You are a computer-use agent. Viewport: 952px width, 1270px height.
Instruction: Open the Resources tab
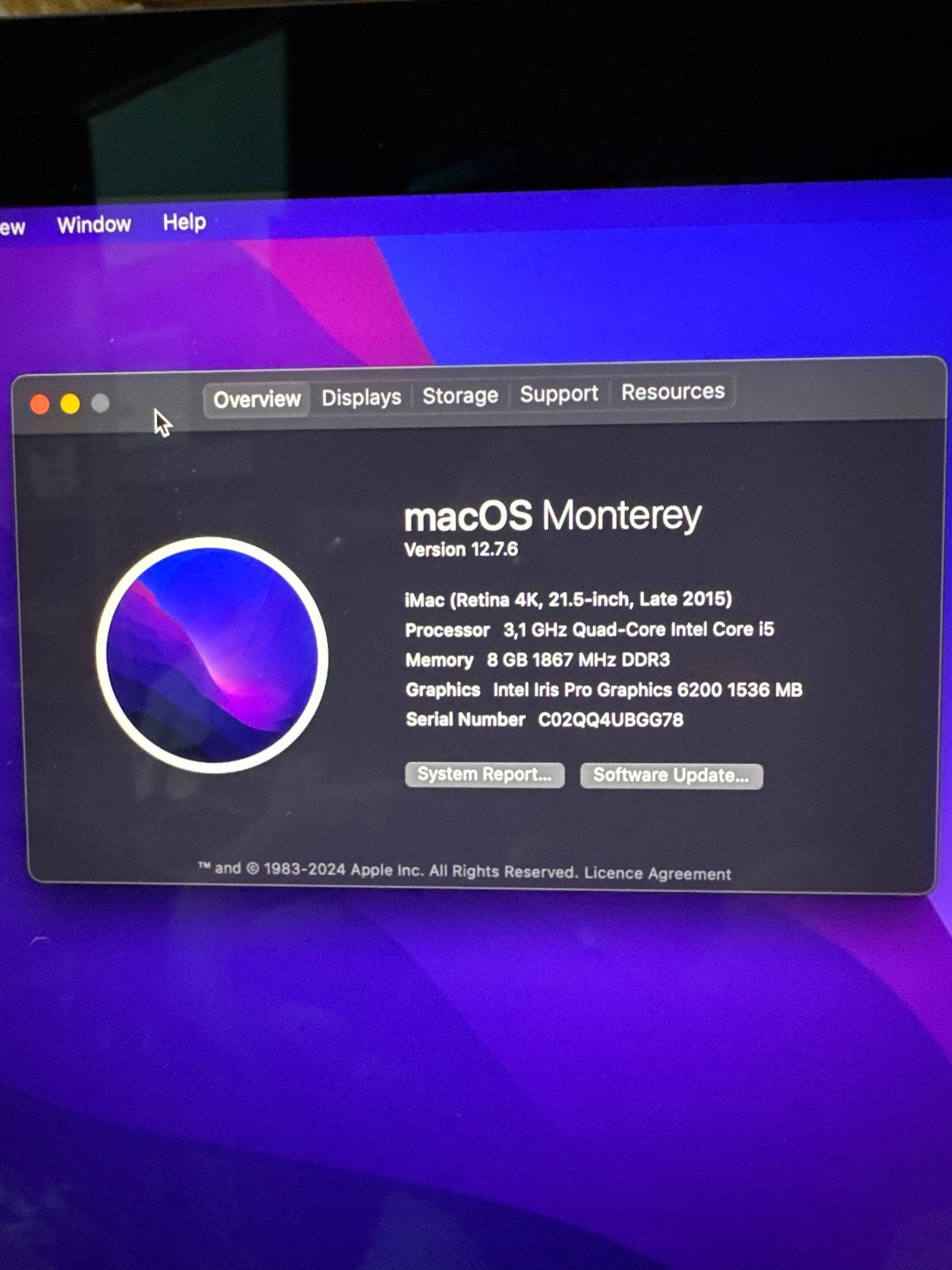673,392
